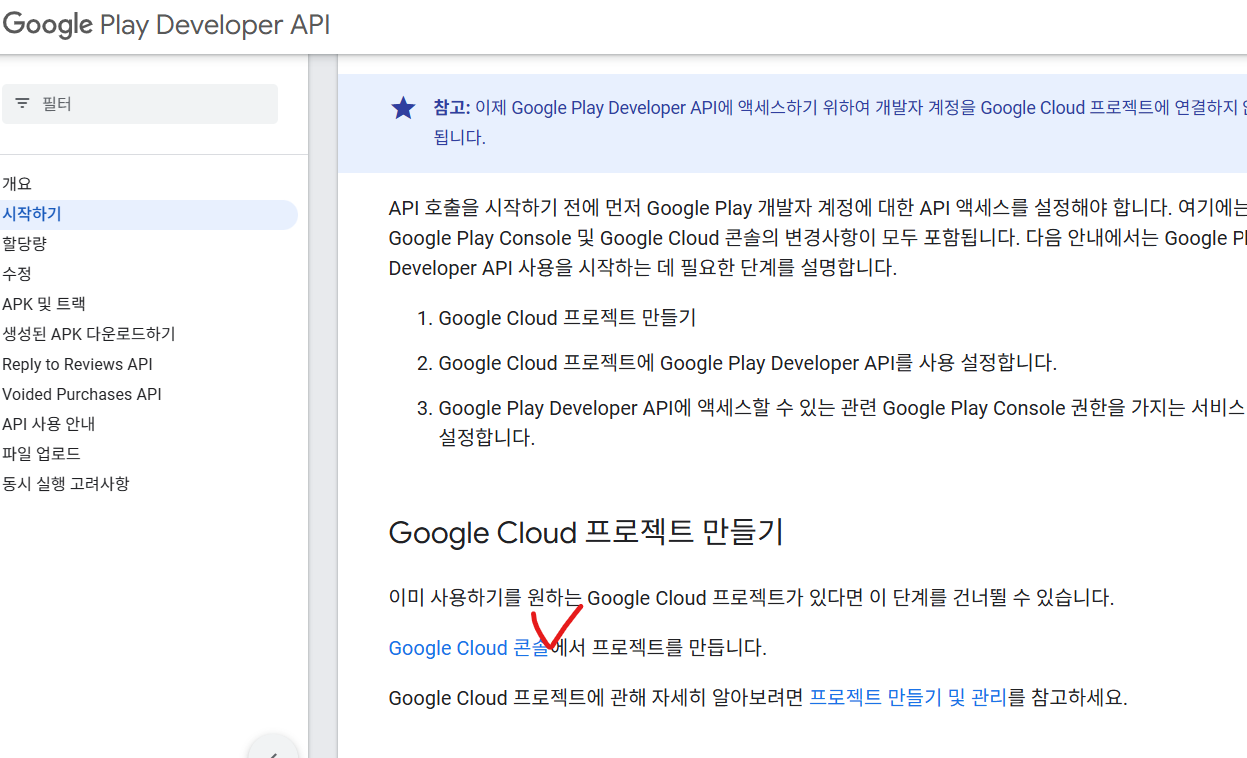Image resolution: width=1247 pixels, height=758 pixels.
Task: Open 할당량 page in sidebar
Action: coord(24,244)
